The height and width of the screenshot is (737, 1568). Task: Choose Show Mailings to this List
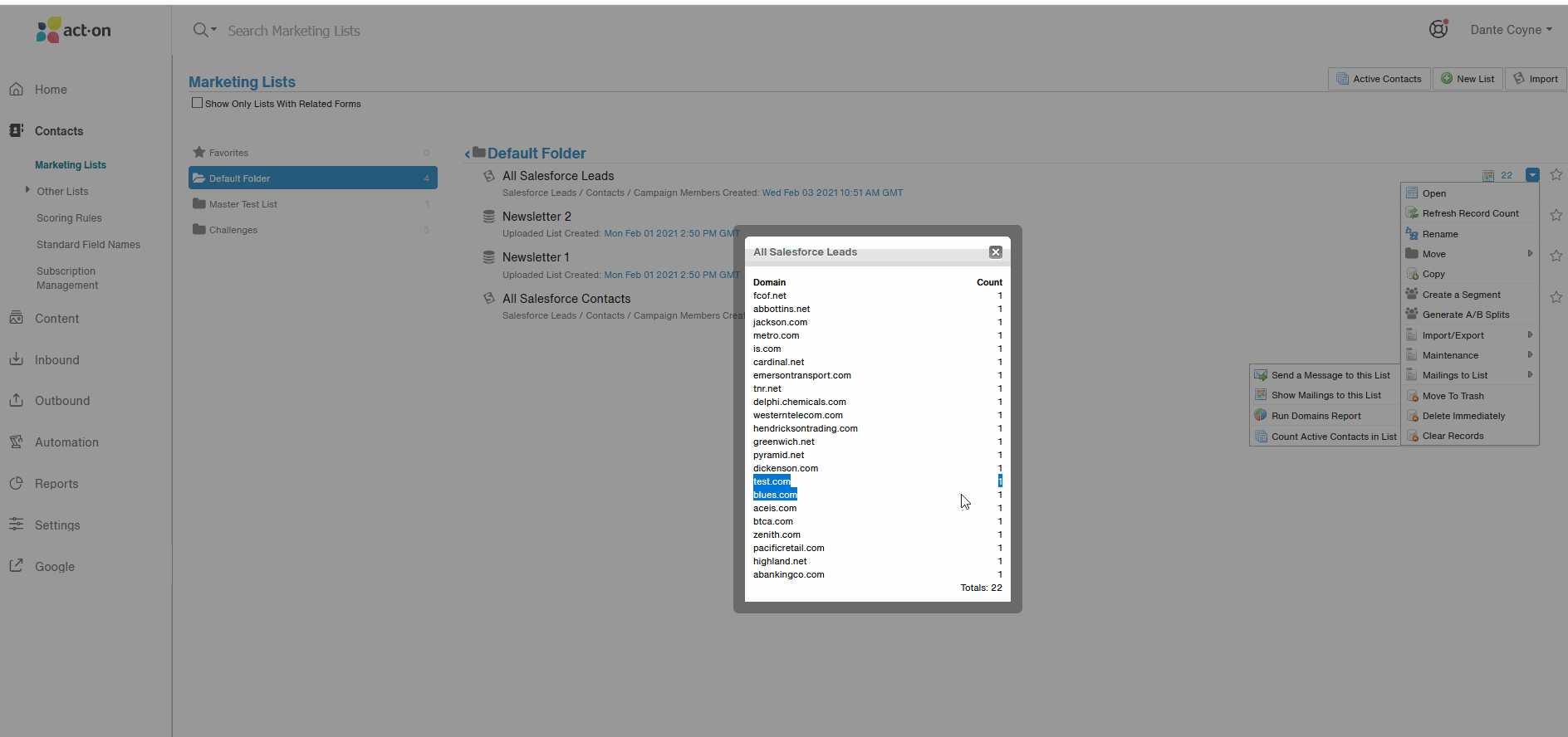(x=1325, y=395)
